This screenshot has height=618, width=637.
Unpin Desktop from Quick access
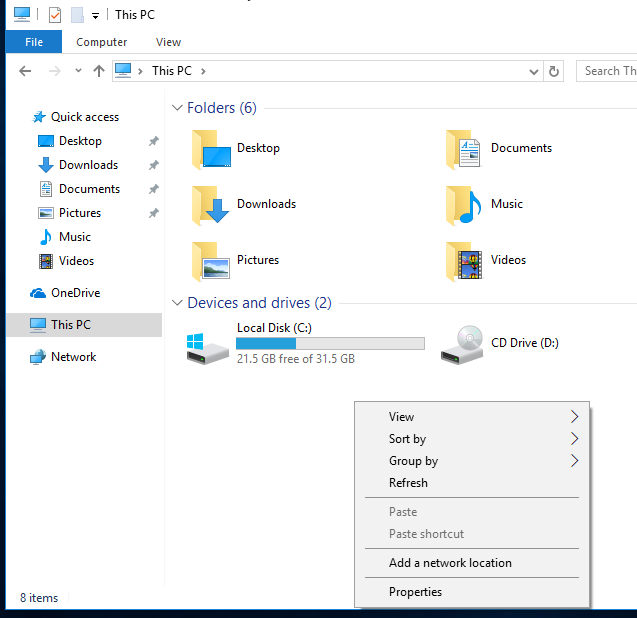[x=153, y=141]
